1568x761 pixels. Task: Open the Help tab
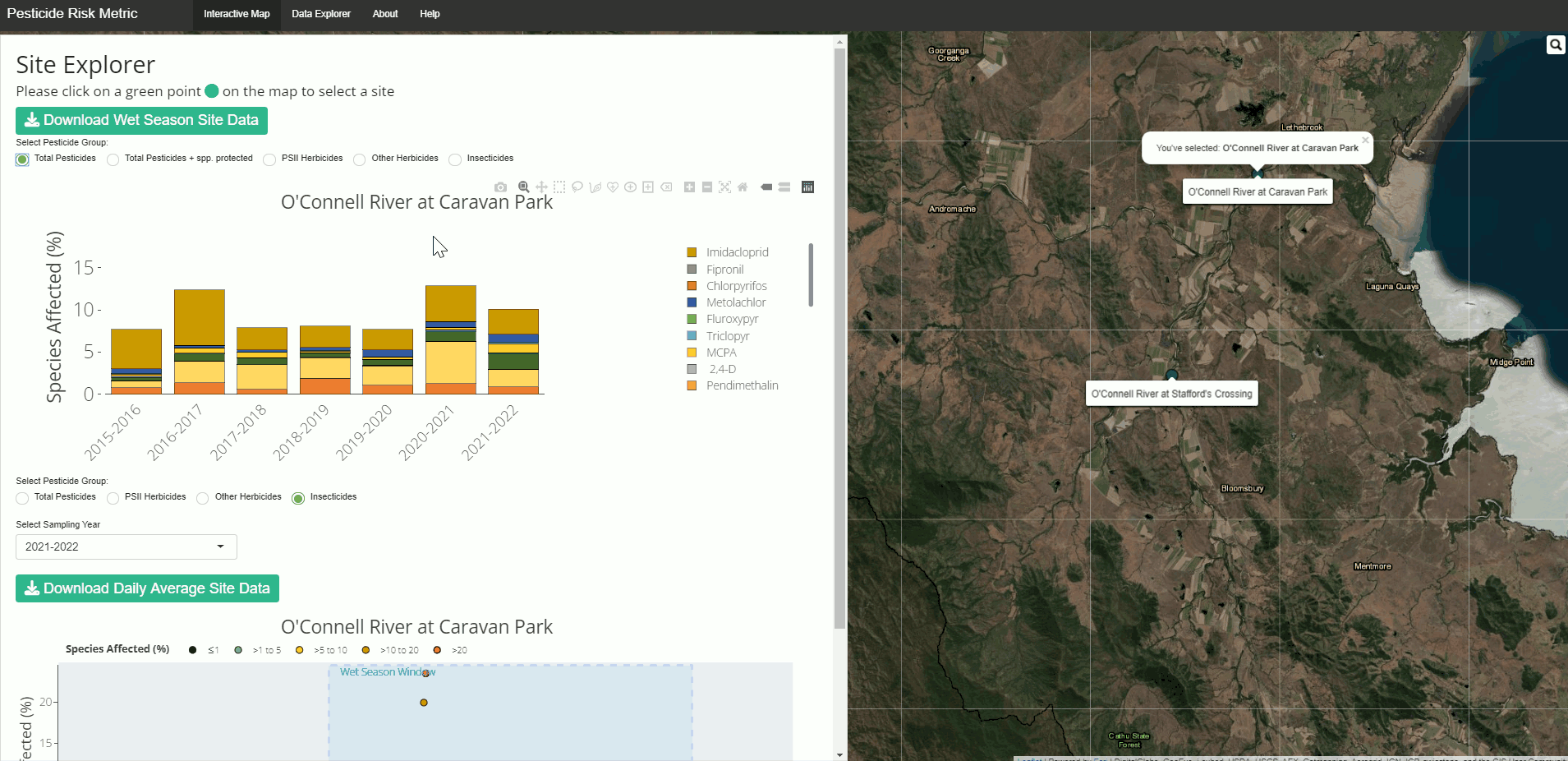430,14
